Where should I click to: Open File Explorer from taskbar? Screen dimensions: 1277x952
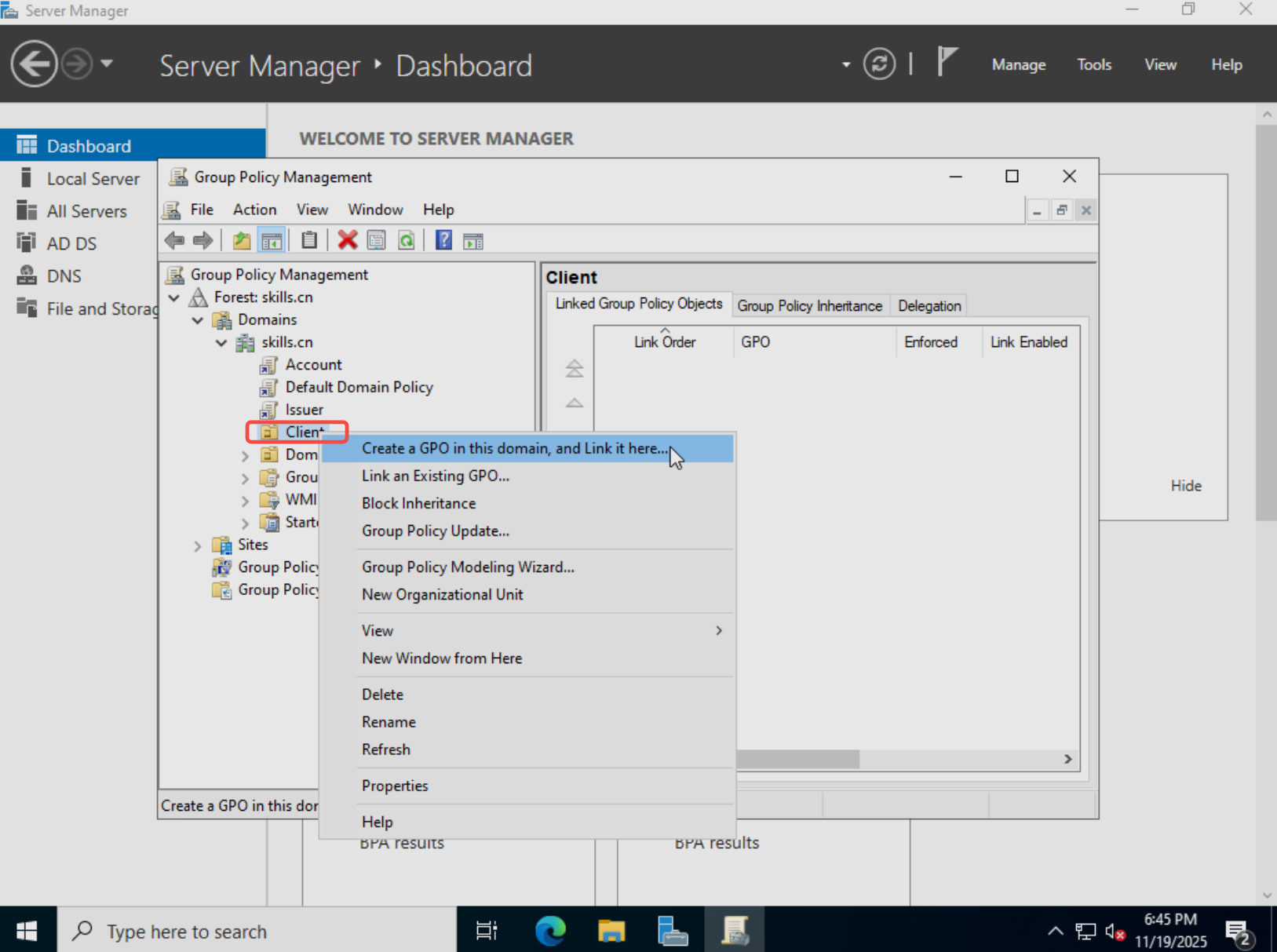pyautogui.click(x=611, y=931)
